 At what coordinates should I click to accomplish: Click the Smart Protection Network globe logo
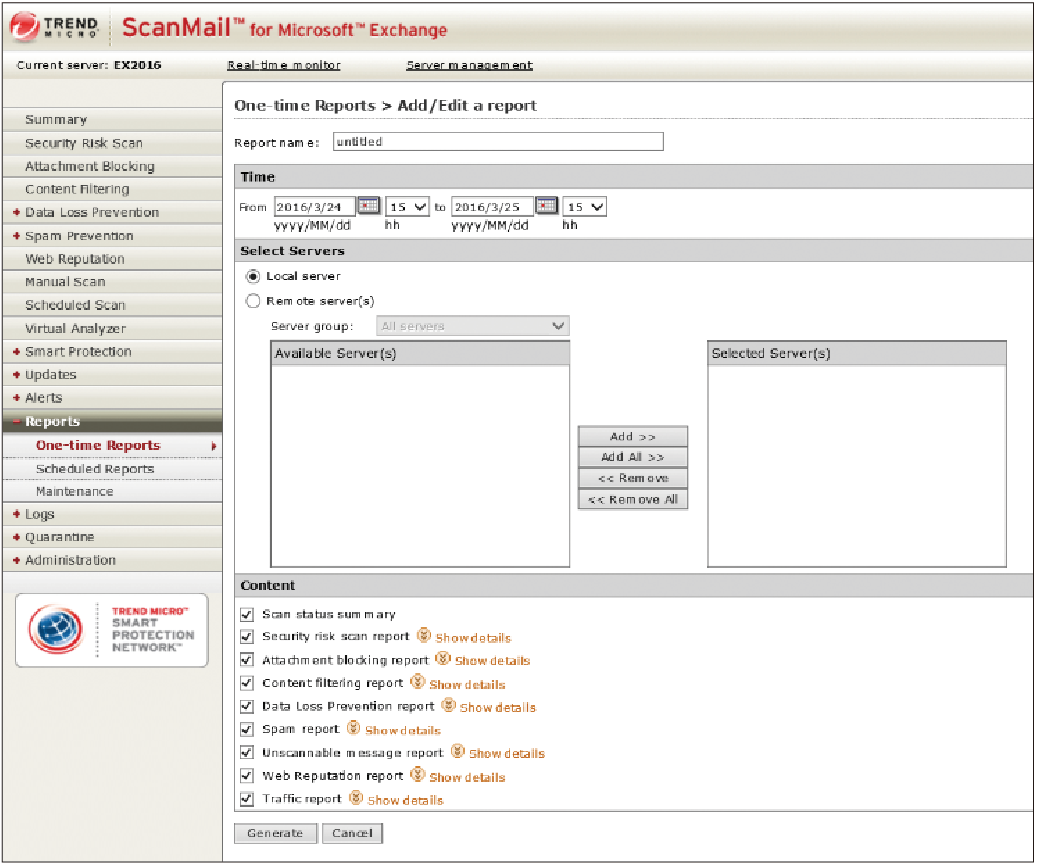(x=56, y=629)
